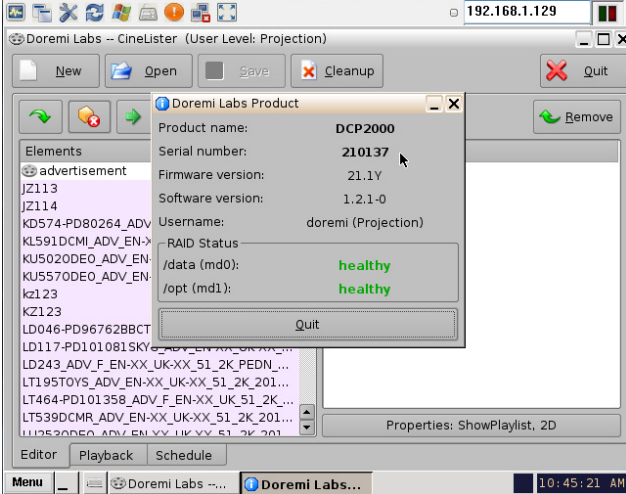
Task: Close the Doremi Labs Product dialog
Action: 454,104
